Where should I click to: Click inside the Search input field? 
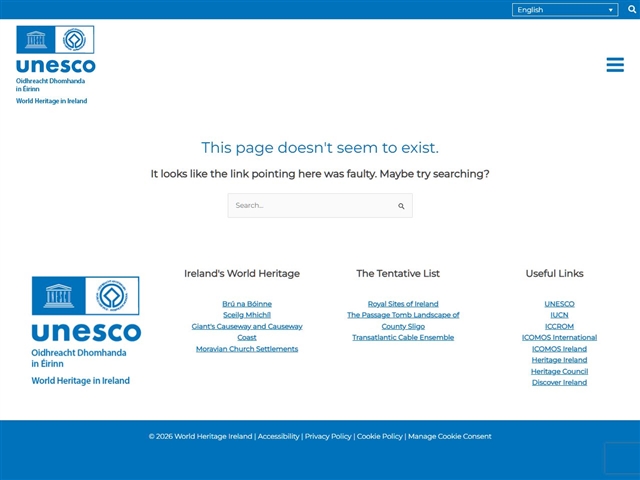point(312,206)
